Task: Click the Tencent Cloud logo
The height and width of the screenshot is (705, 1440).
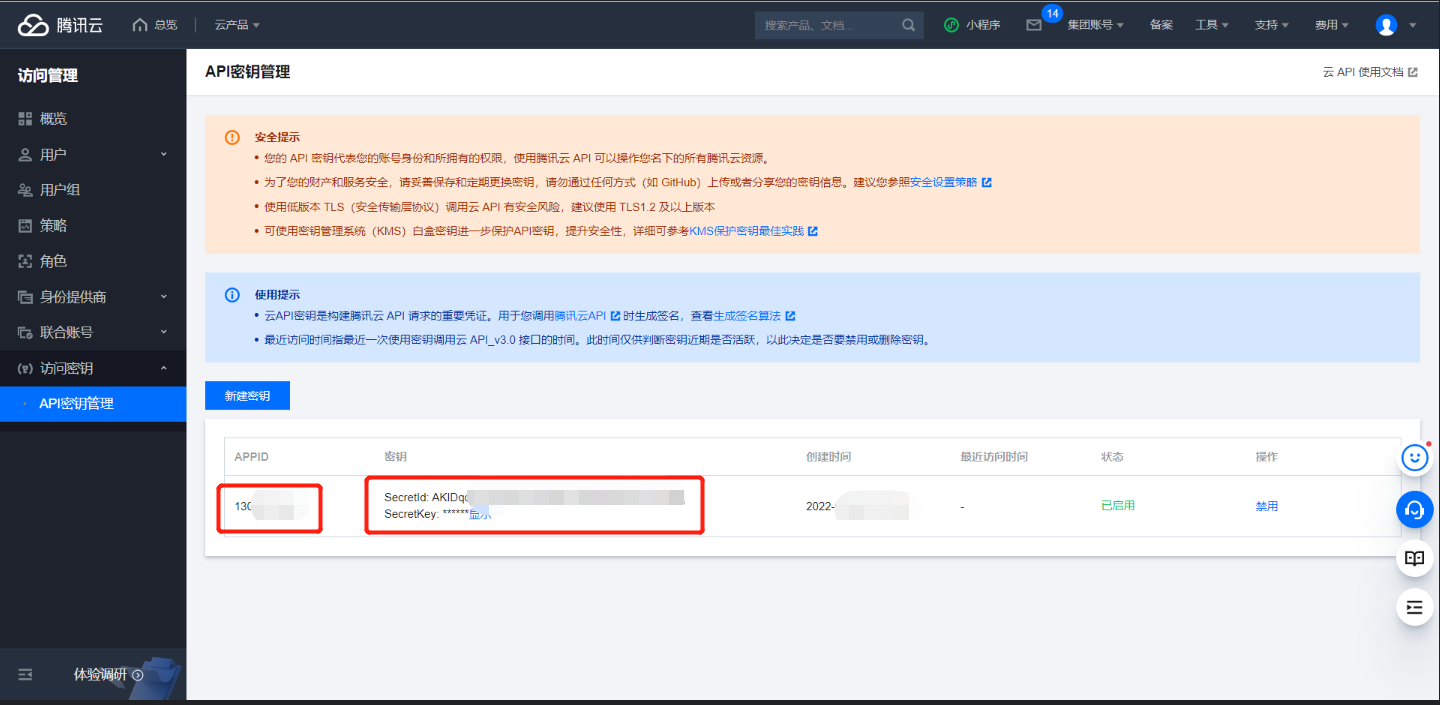Action: click(60, 25)
